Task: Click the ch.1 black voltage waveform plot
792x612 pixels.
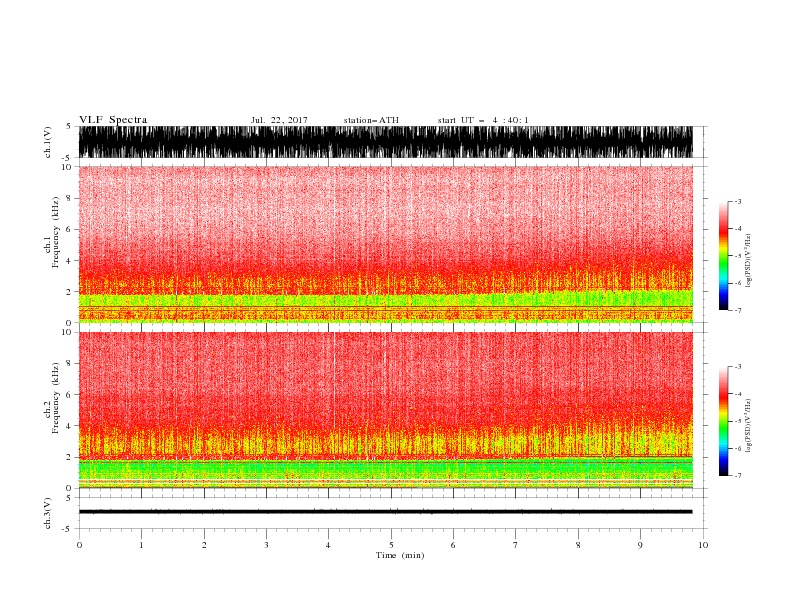Action: [x=385, y=142]
